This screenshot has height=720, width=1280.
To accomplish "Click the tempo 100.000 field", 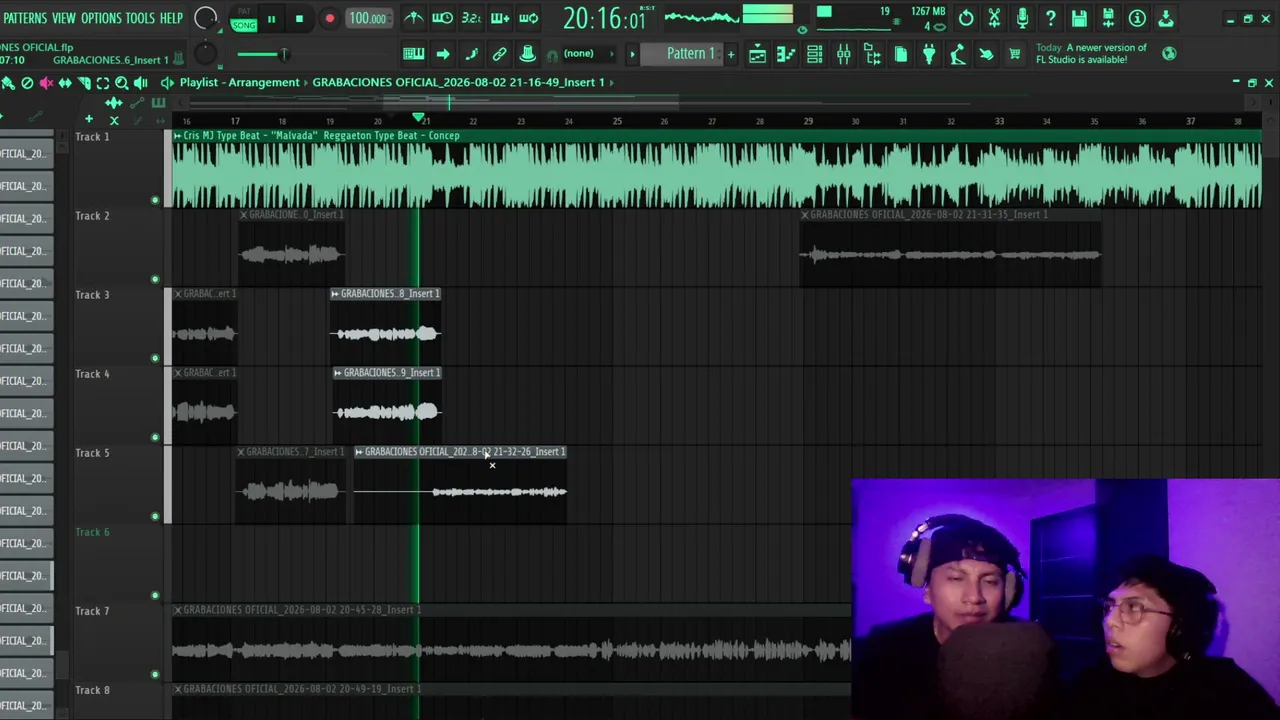I will (367, 19).
